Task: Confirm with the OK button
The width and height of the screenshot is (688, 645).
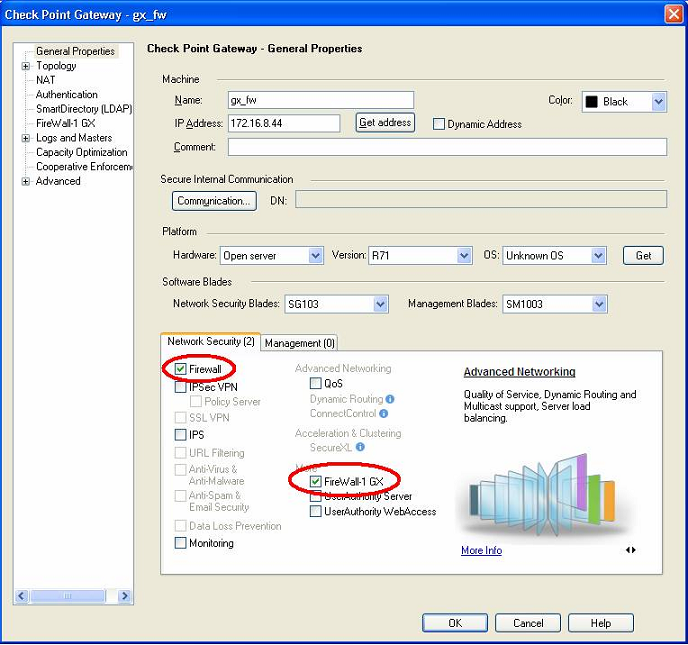Action: coord(455,623)
